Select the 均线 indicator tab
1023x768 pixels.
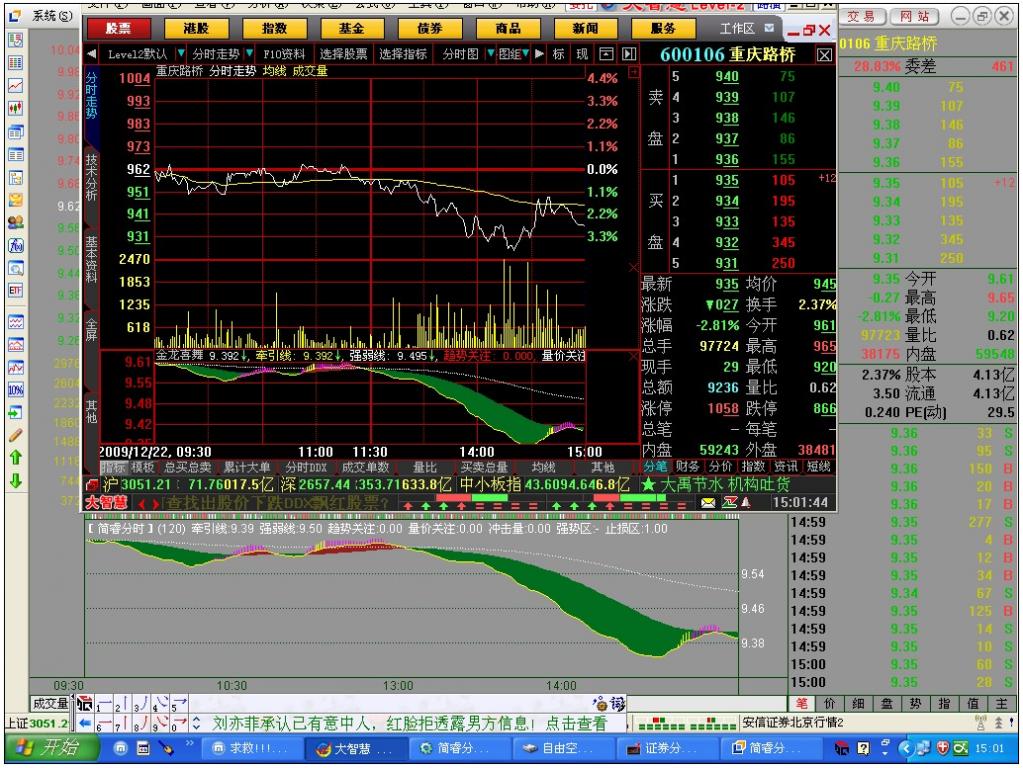coord(543,467)
